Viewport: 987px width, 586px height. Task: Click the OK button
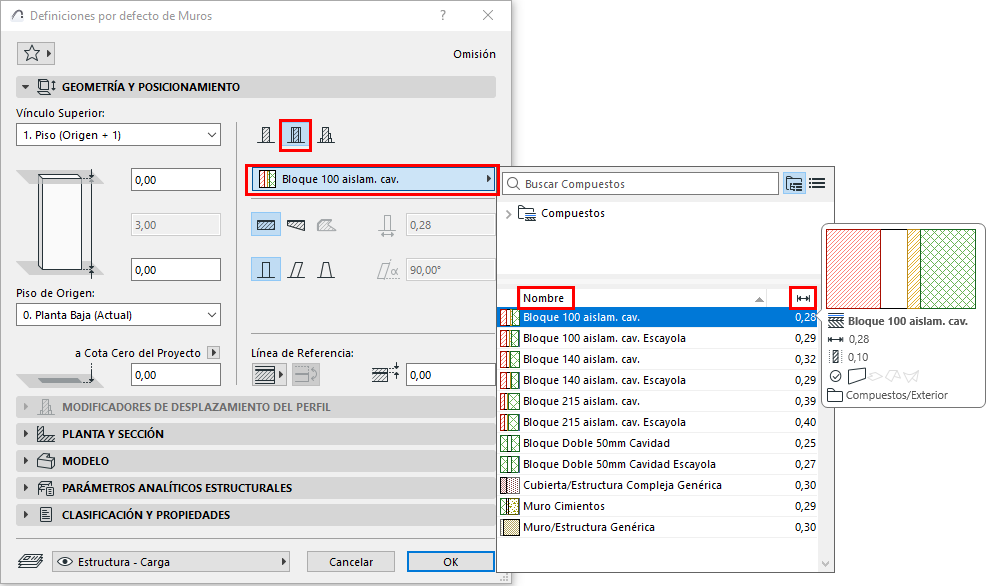pos(451,561)
